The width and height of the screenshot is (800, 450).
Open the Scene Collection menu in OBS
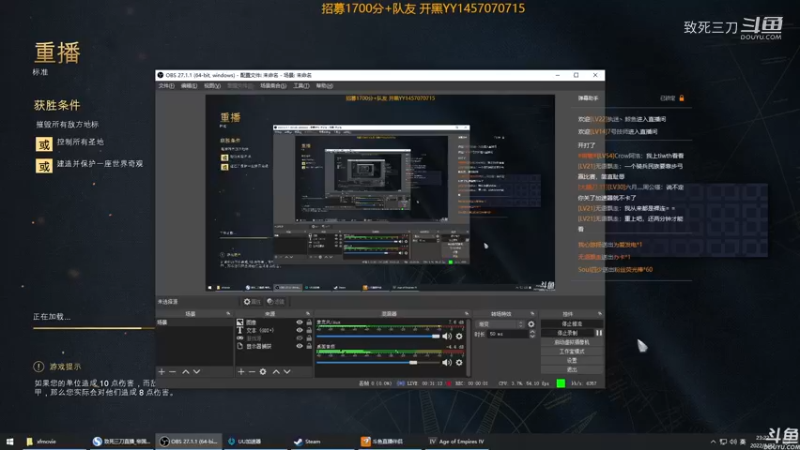coord(273,86)
